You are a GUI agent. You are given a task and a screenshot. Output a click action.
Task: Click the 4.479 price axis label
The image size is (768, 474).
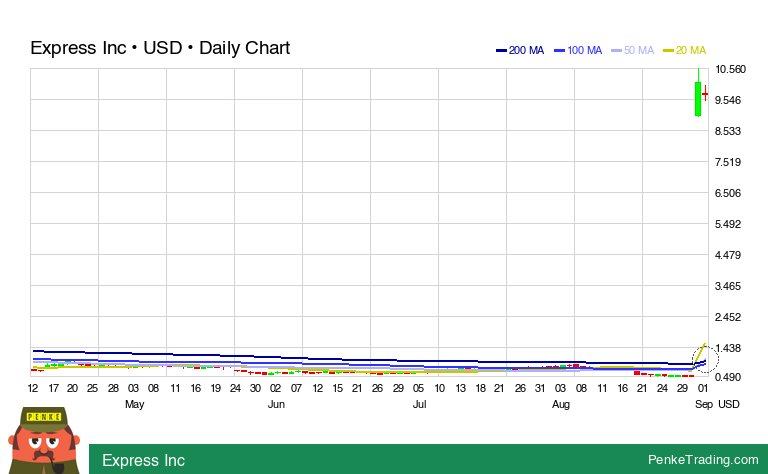coord(728,255)
